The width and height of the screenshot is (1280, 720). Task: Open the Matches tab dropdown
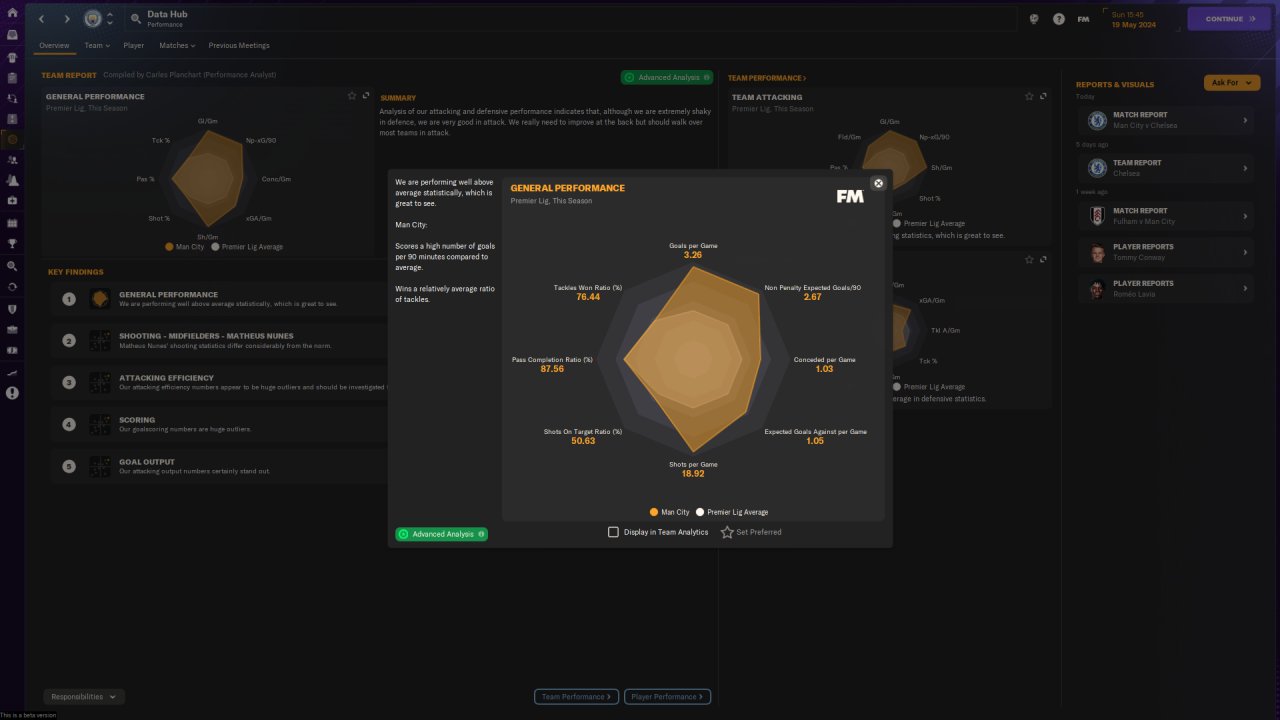coord(176,45)
